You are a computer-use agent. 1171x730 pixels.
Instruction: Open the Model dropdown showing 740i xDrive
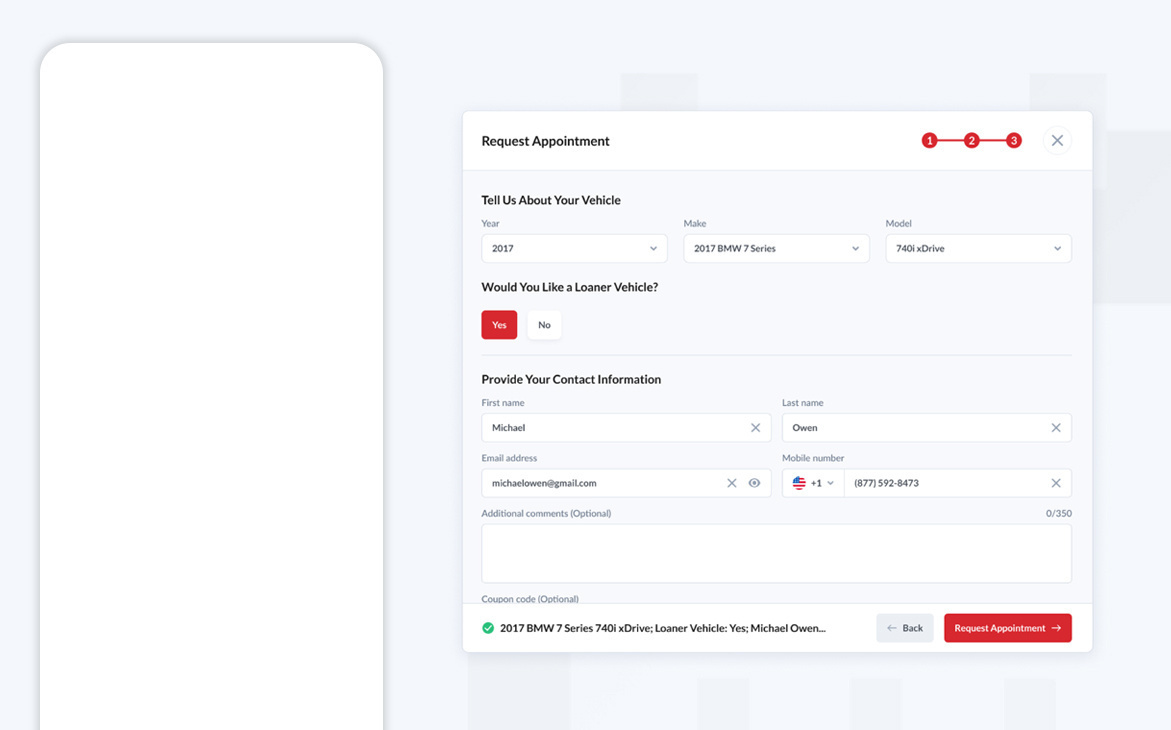tap(977, 249)
